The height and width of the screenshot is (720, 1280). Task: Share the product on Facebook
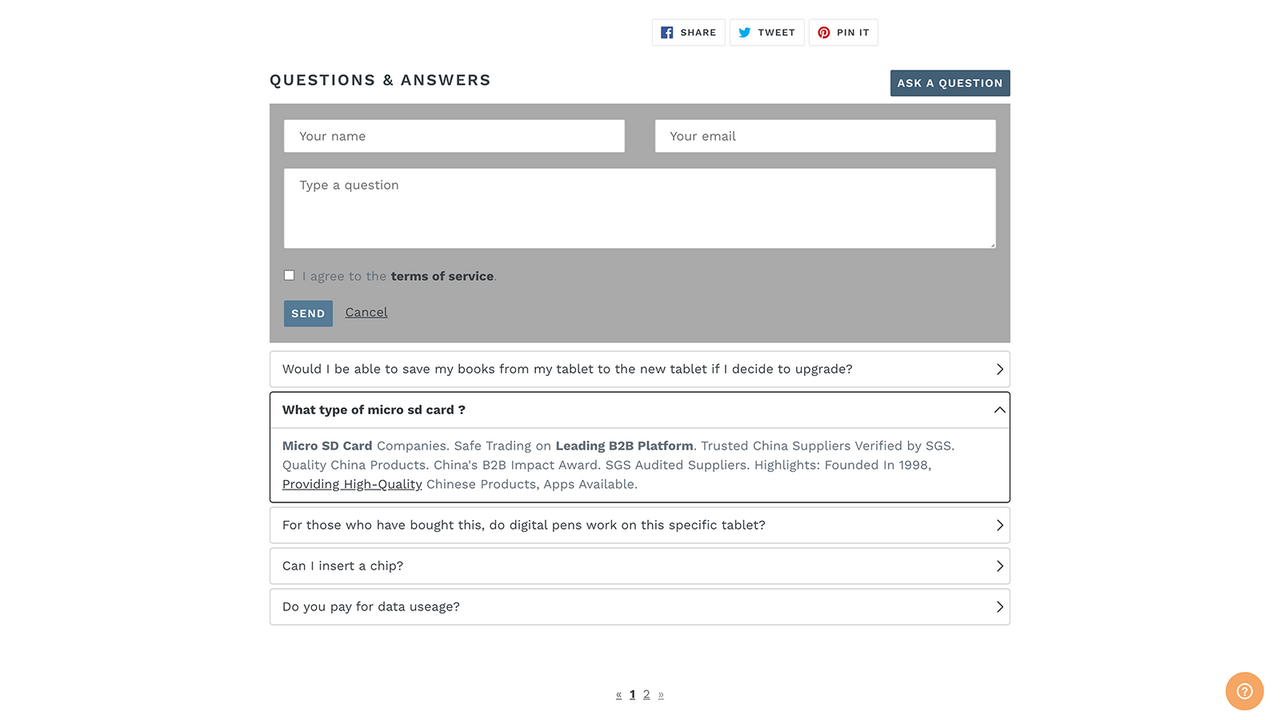pos(688,32)
